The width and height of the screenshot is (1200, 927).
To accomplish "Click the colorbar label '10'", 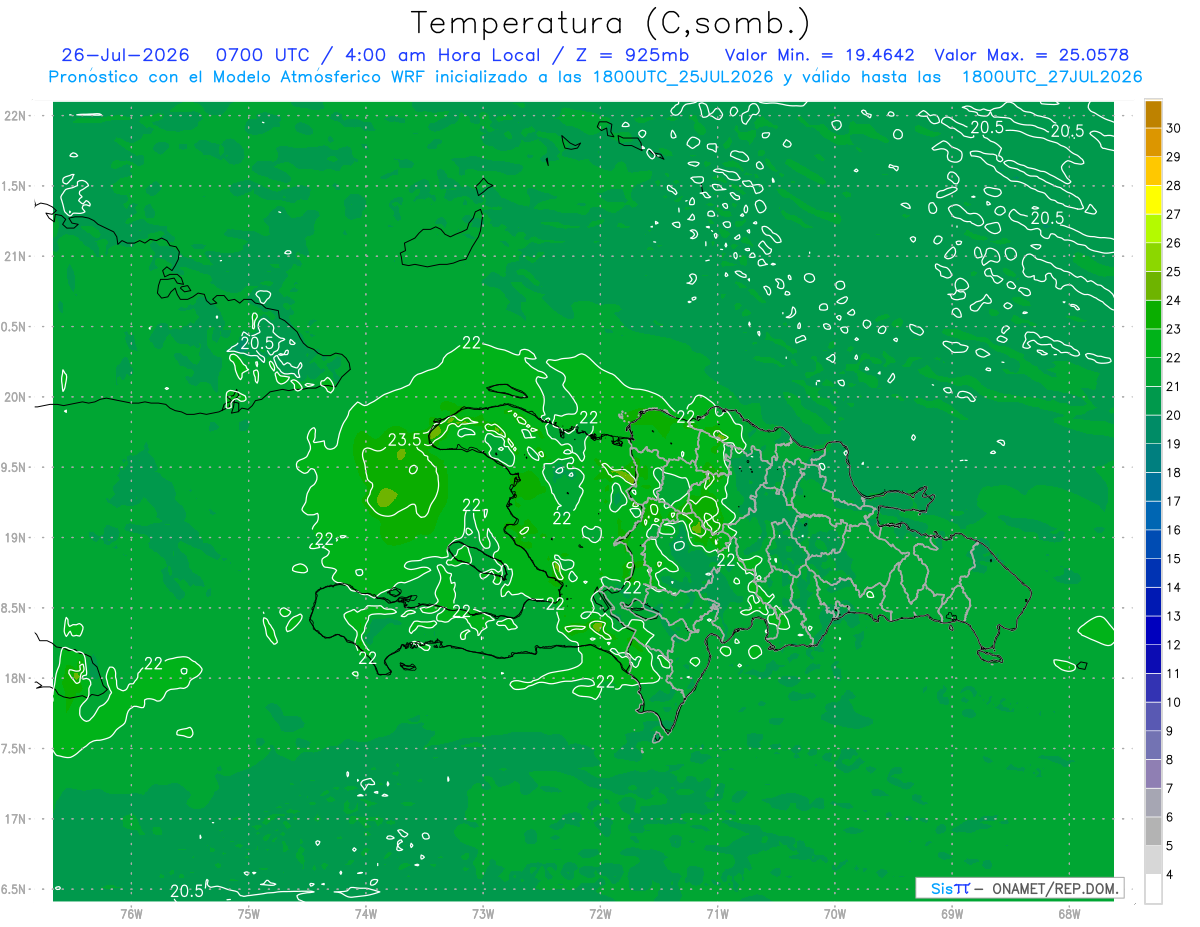I will pos(1174,702).
